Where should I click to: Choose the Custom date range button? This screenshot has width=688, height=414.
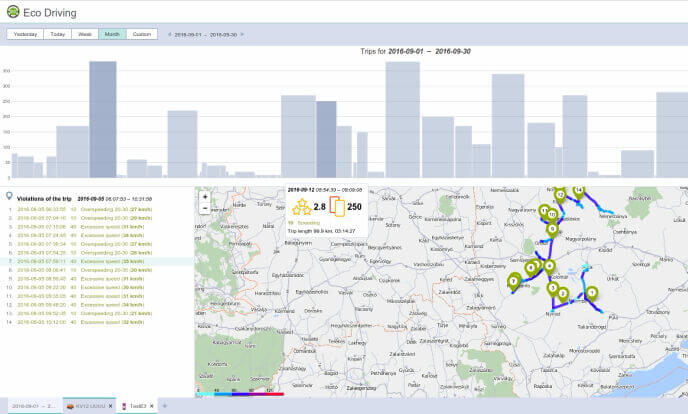pos(142,34)
